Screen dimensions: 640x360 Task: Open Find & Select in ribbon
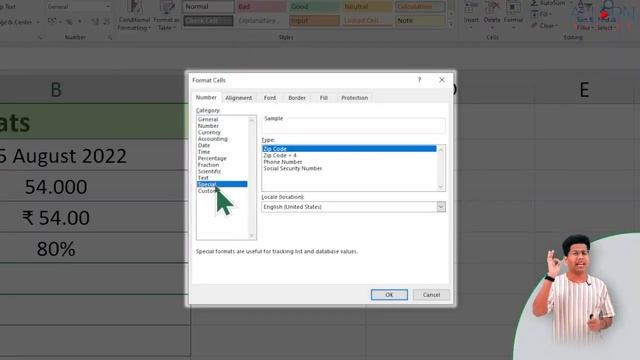[x=606, y=16]
